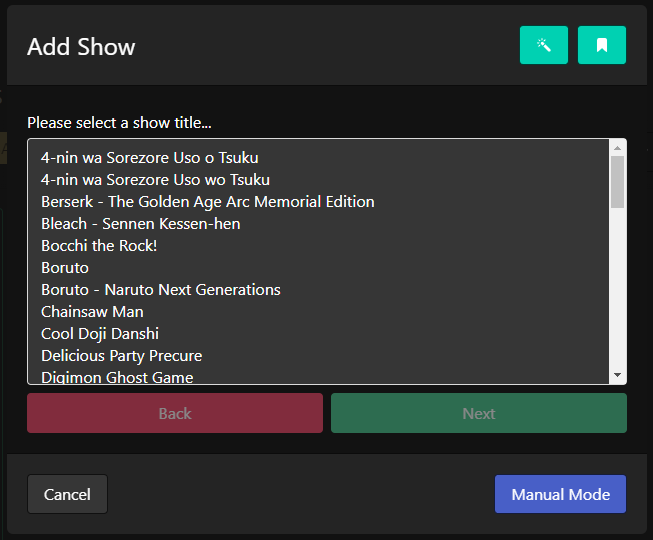Select '4-nin wa Sorezore Uso wo Tsuku'
The height and width of the screenshot is (540, 653).
click(x=318, y=180)
